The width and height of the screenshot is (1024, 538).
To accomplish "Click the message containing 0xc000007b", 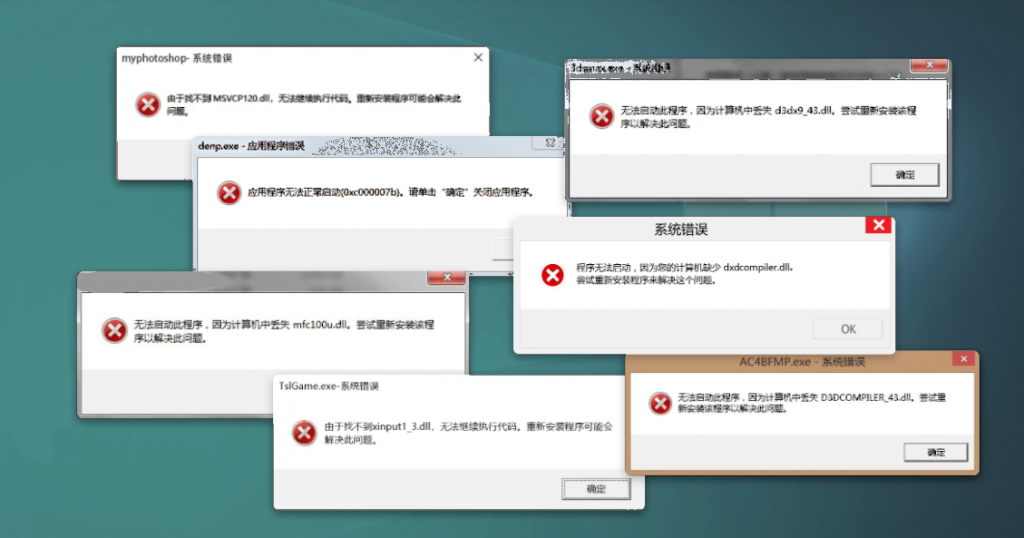I will (x=391, y=193).
